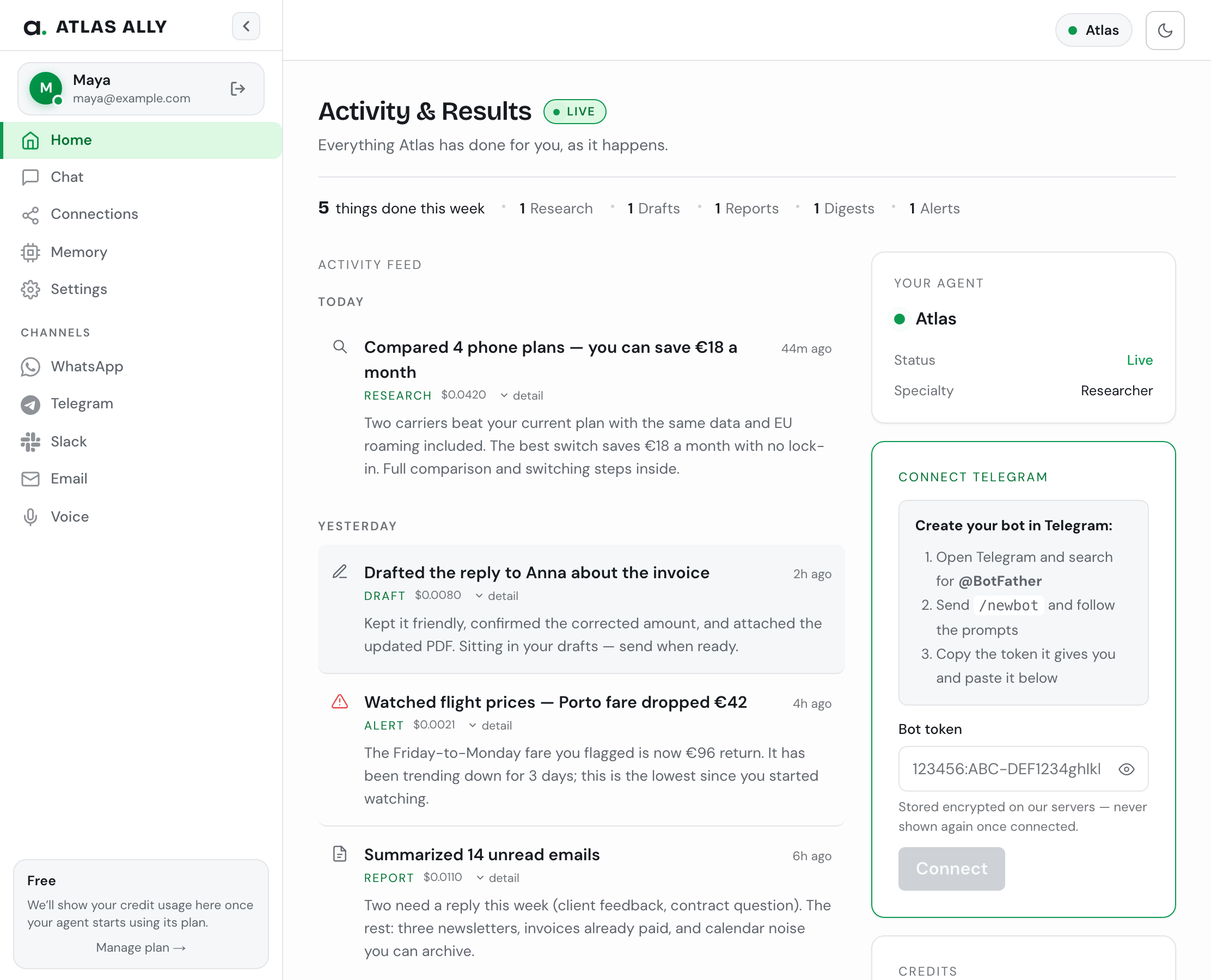The width and height of the screenshot is (1211, 980).
Task: Click the pencil icon on Anna draft entry
Action: click(340, 572)
